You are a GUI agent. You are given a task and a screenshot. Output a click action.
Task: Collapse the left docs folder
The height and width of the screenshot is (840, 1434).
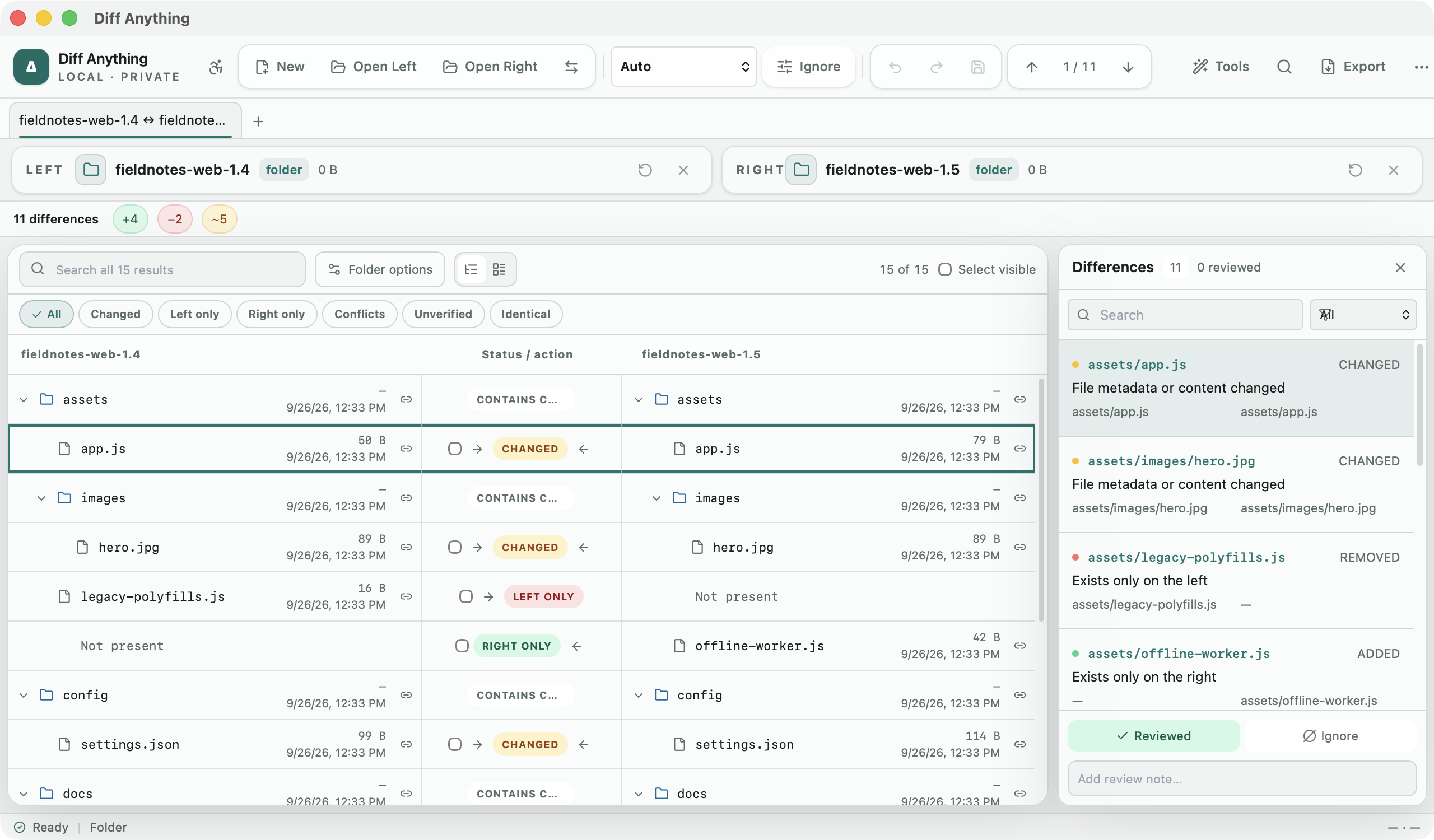pyautogui.click(x=24, y=794)
